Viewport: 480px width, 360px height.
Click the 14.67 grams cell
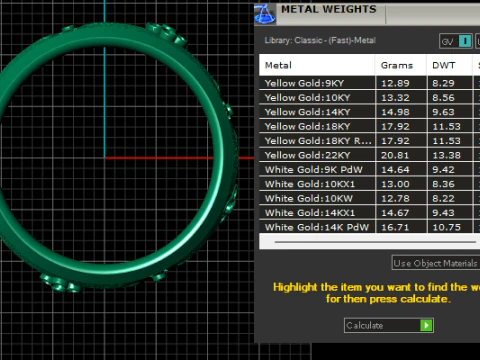(x=401, y=213)
